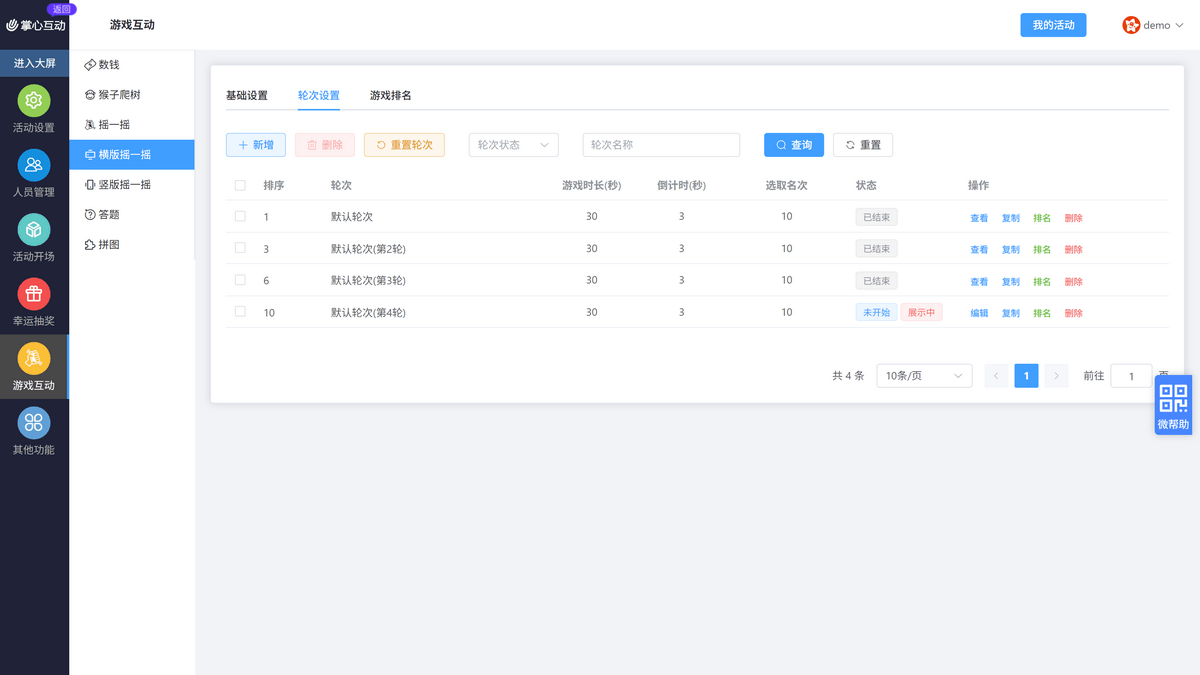Viewport: 1200px width, 675px height.
Task: Click 我的活动 button
Action: tap(1053, 25)
